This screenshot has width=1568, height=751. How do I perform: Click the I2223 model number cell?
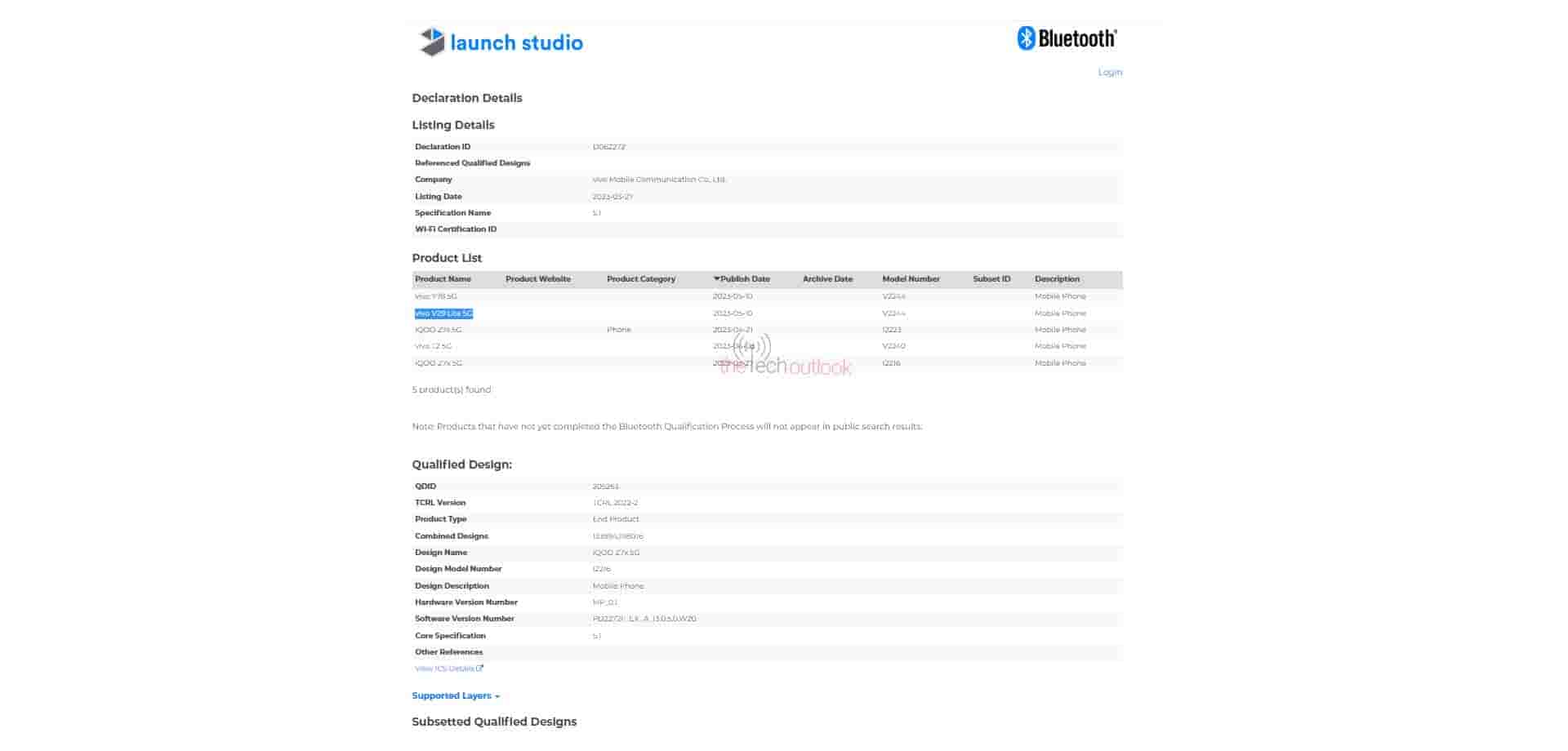pos(892,330)
